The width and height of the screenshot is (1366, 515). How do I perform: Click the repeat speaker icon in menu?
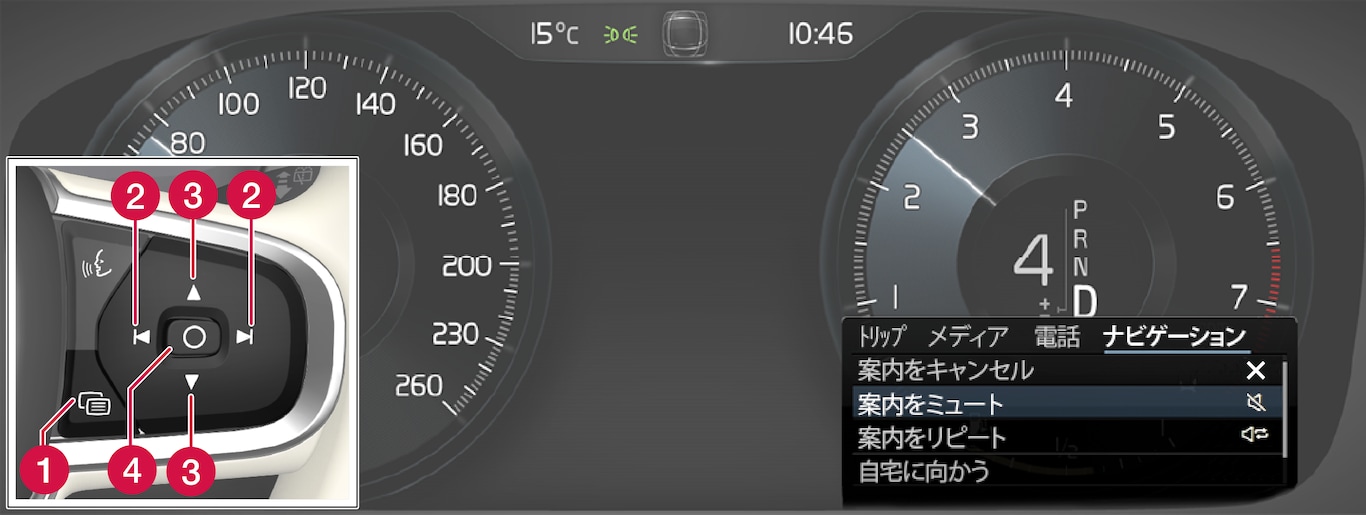(x=1254, y=436)
